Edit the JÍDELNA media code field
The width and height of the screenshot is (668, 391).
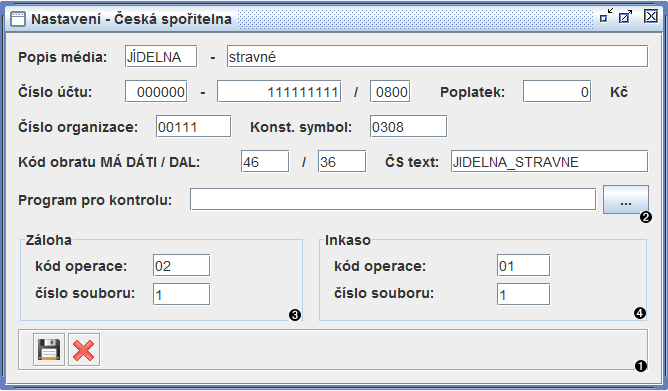pyautogui.click(x=161, y=57)
